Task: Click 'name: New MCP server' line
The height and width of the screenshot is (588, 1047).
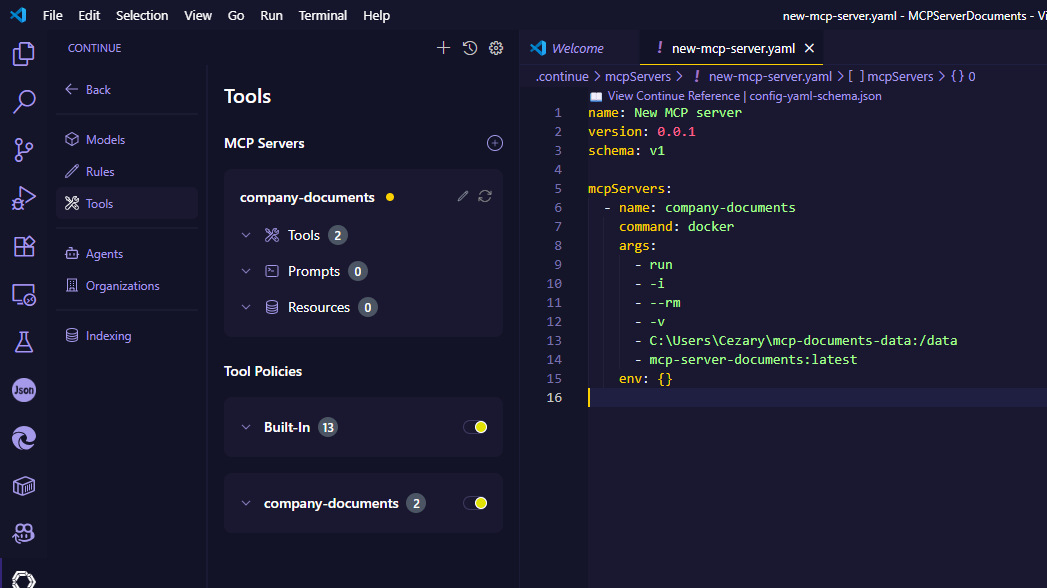Action: point(665,113)
